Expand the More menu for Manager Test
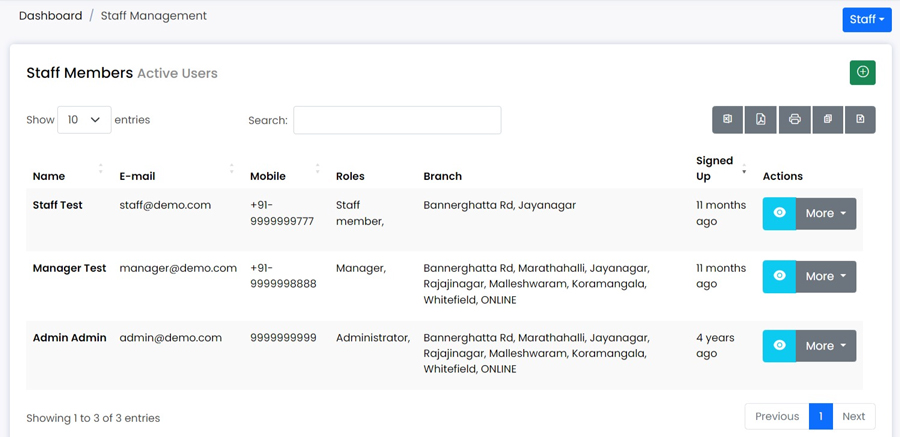 click(826, 276)
